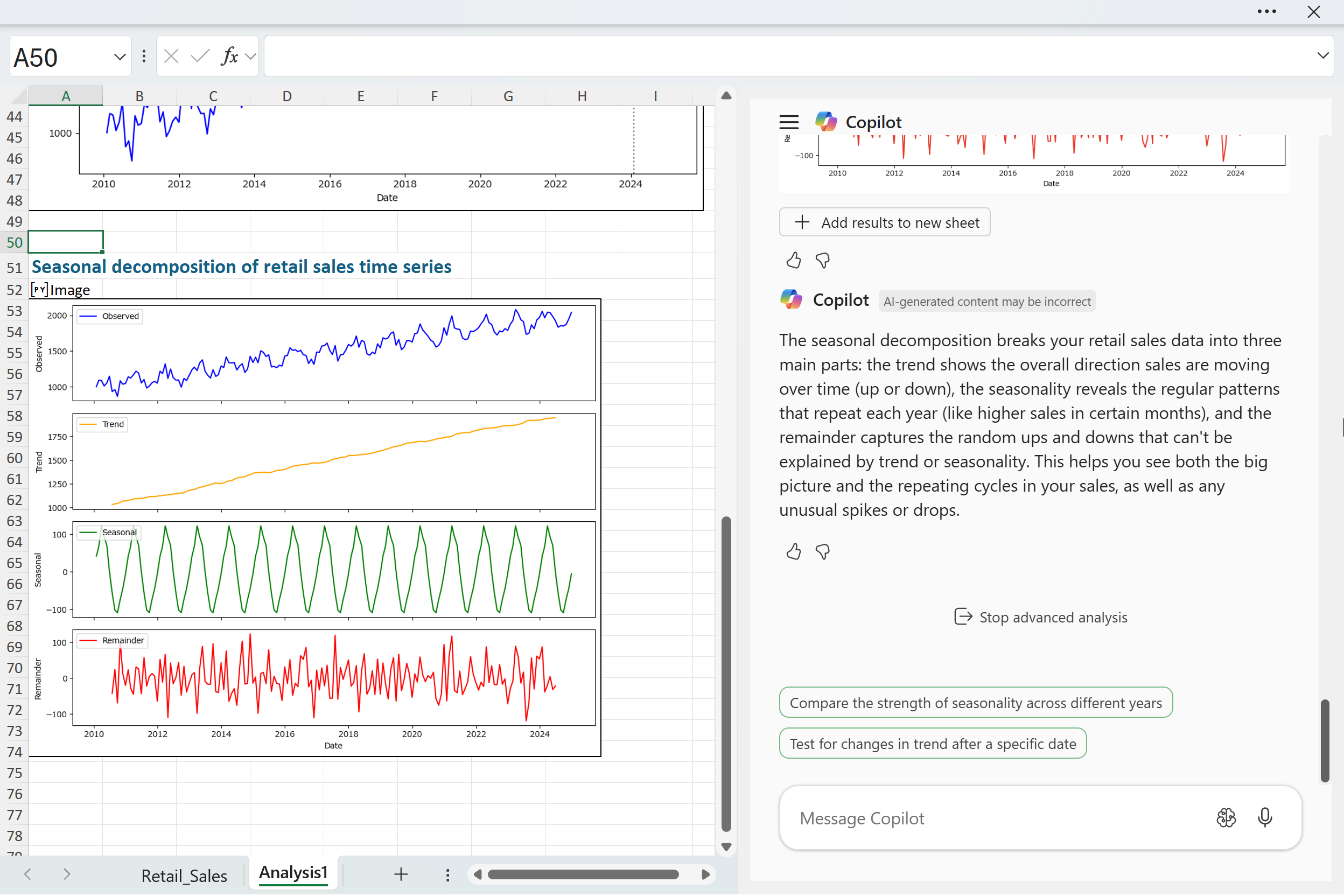Open dropdown arrow next to fx

coord(250,56)
